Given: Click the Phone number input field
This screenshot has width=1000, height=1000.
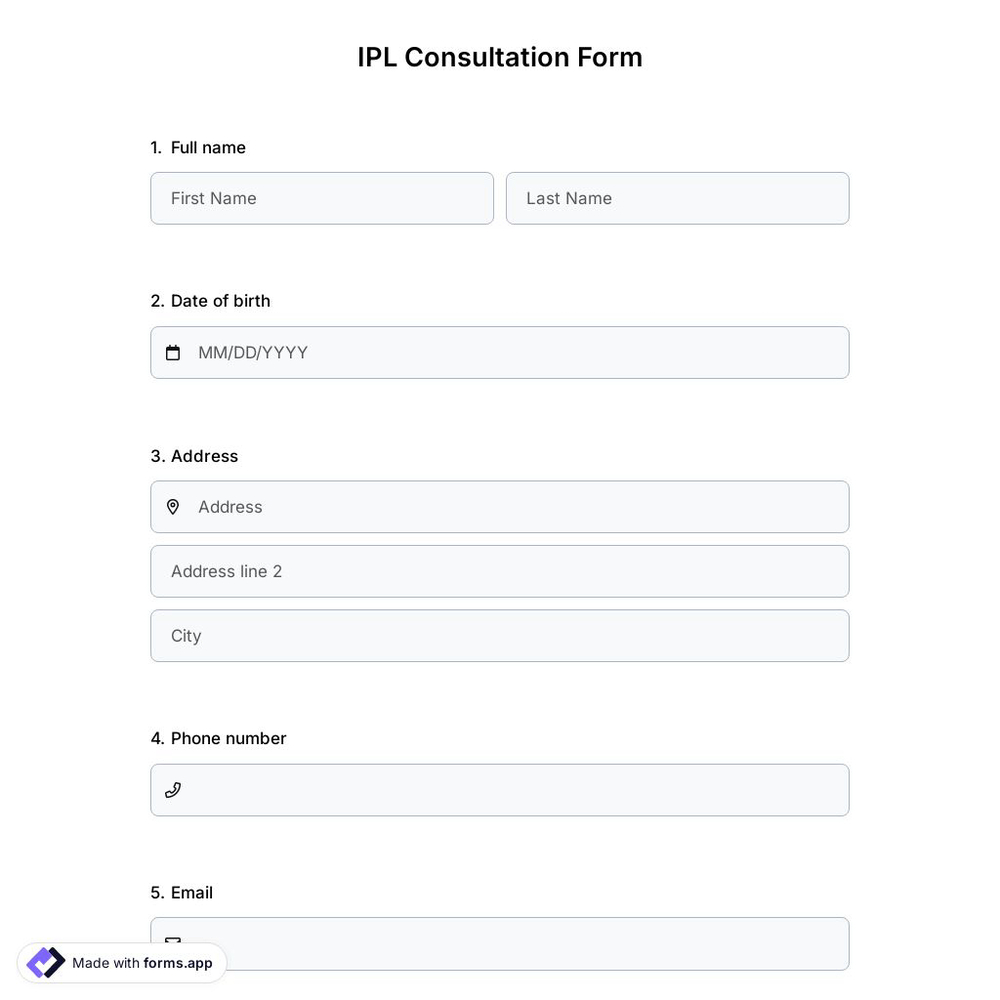Looking at the screenshot, I should (500, 789).
